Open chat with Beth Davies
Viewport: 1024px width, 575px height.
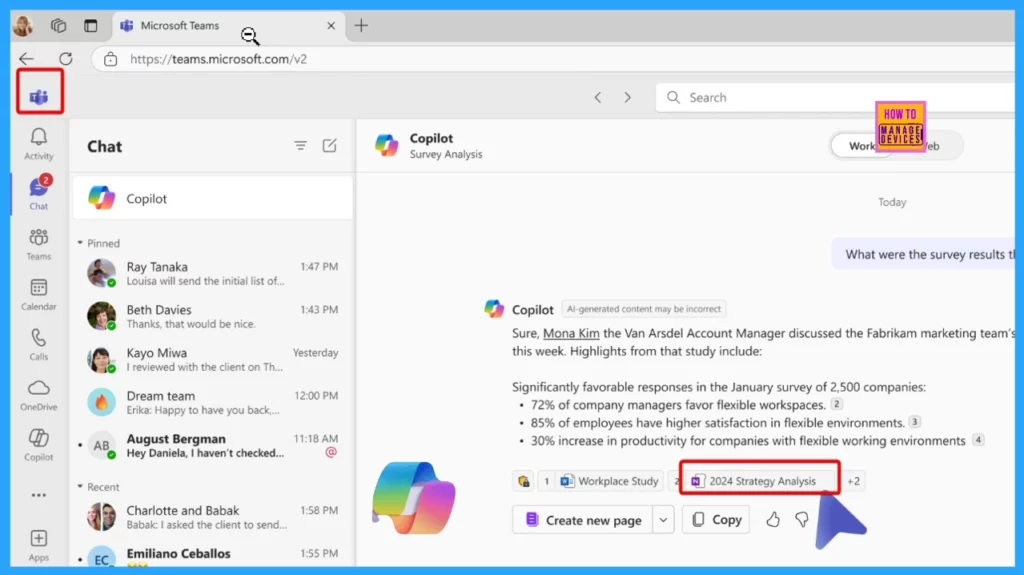(x=213, y=316)
